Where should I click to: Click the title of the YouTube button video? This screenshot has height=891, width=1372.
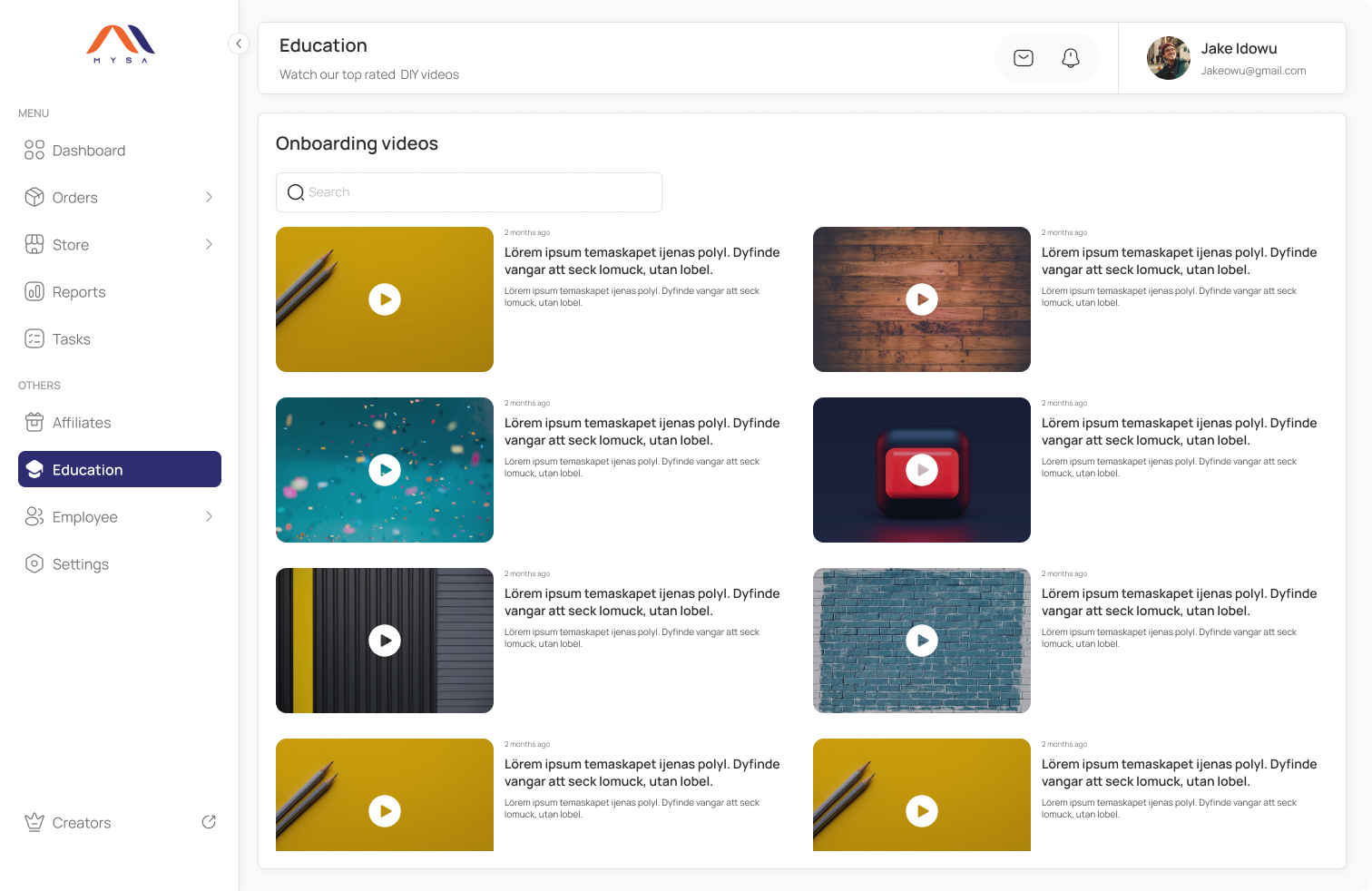coord(1179,432)
